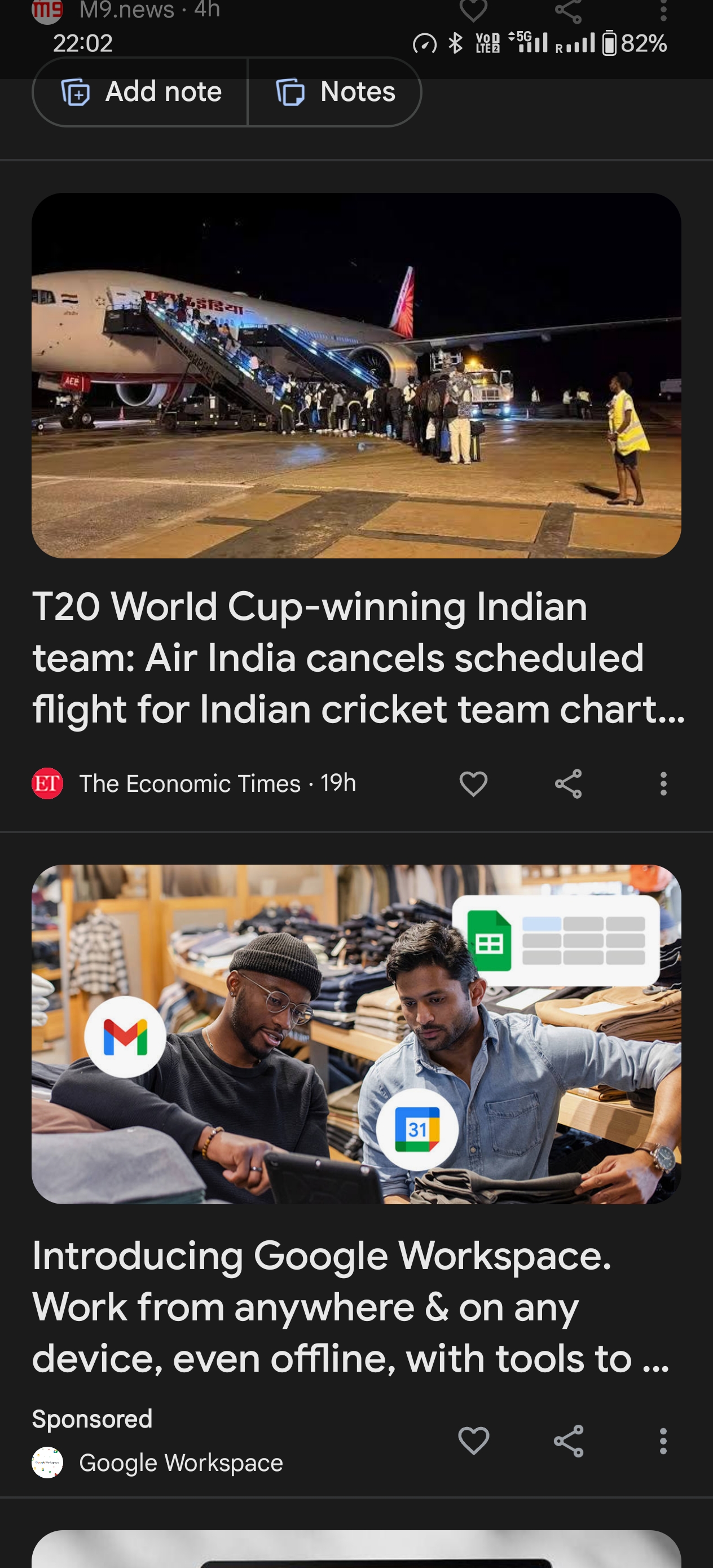Like the Google Workspace sponsored post
This screenshot has width=713, height=1568.
[x=473, y=1441]
